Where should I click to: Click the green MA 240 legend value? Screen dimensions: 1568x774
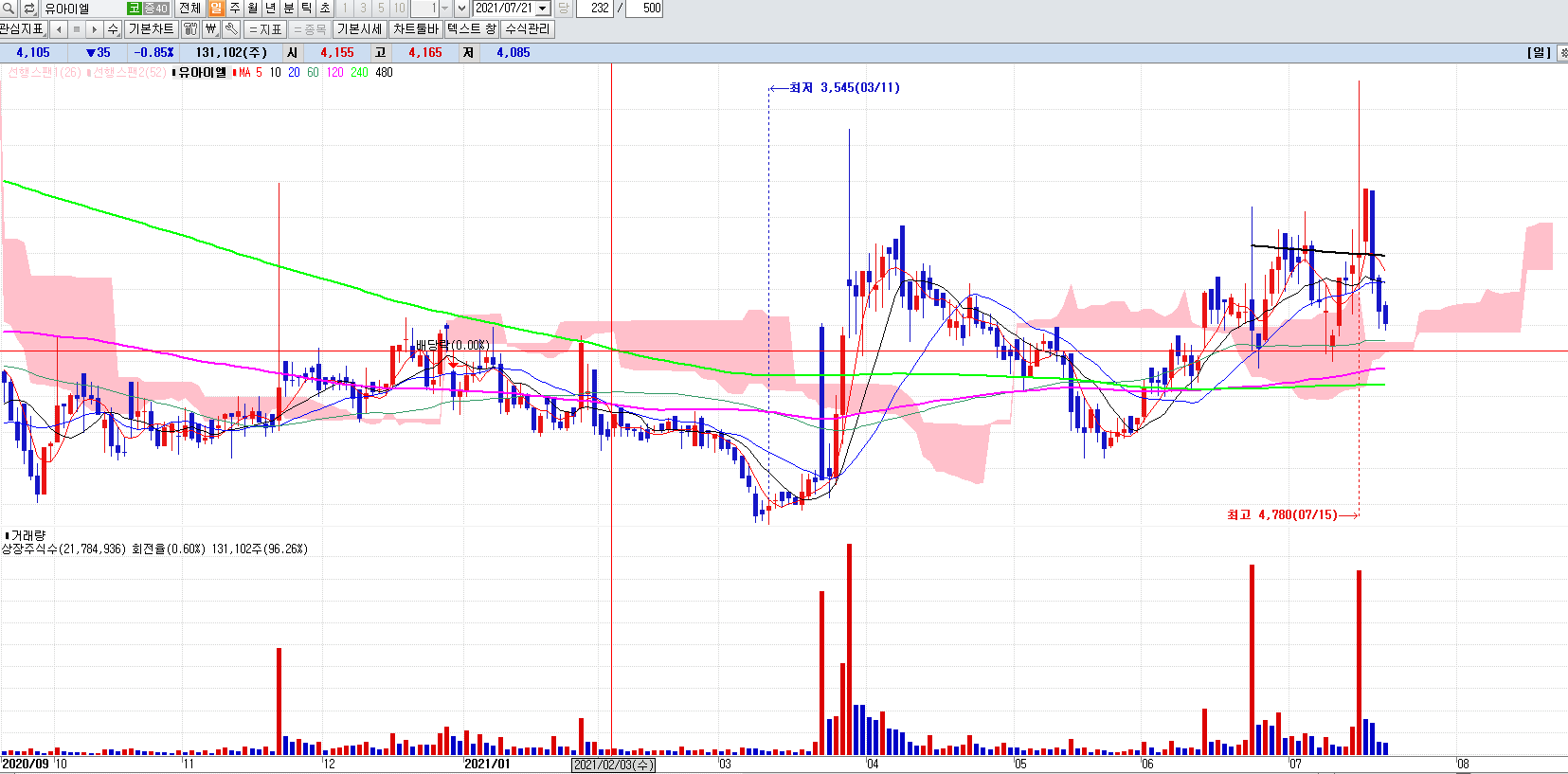[359, 73]
